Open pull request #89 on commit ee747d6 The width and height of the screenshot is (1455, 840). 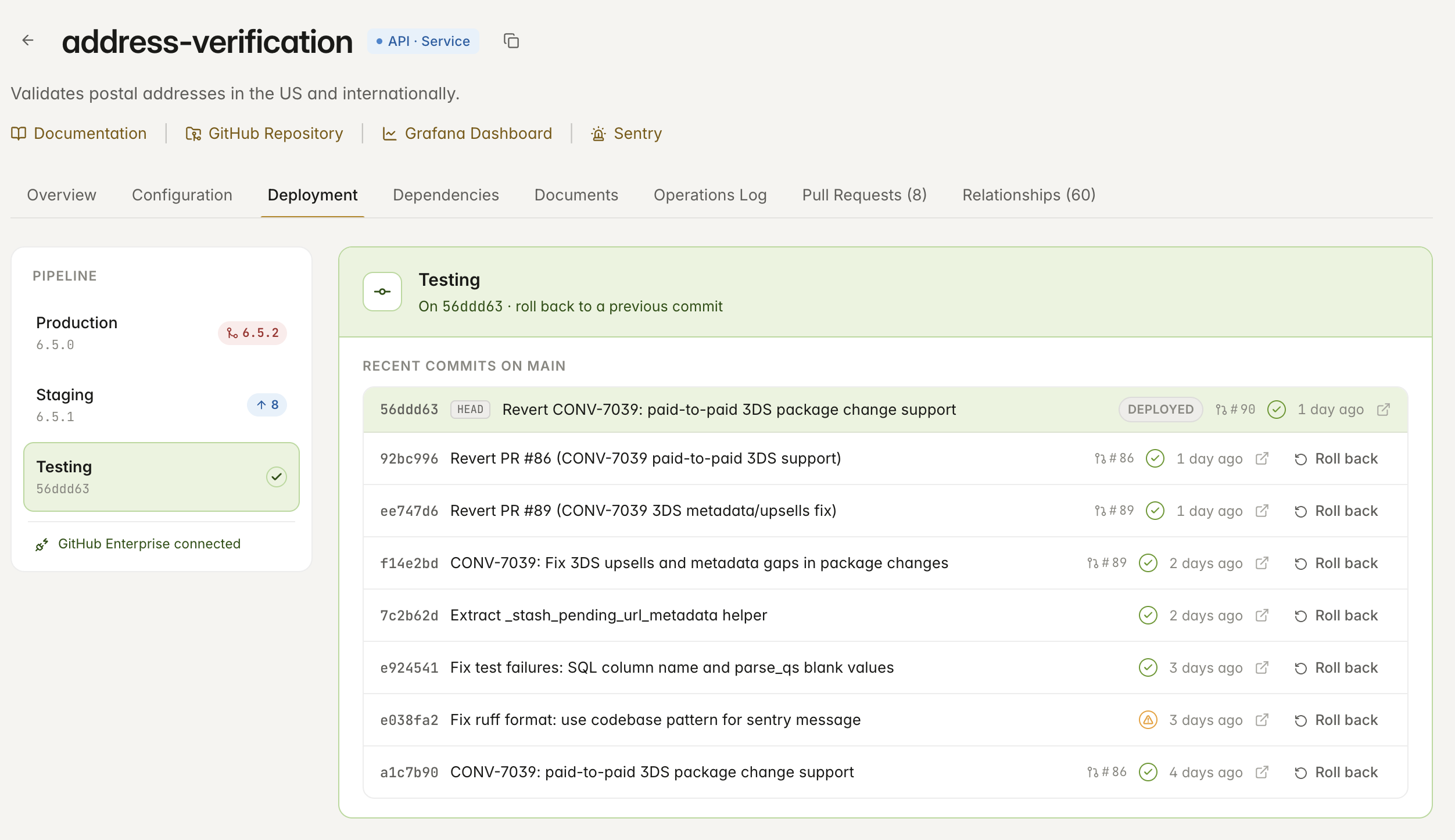[x=1114, y=511]
